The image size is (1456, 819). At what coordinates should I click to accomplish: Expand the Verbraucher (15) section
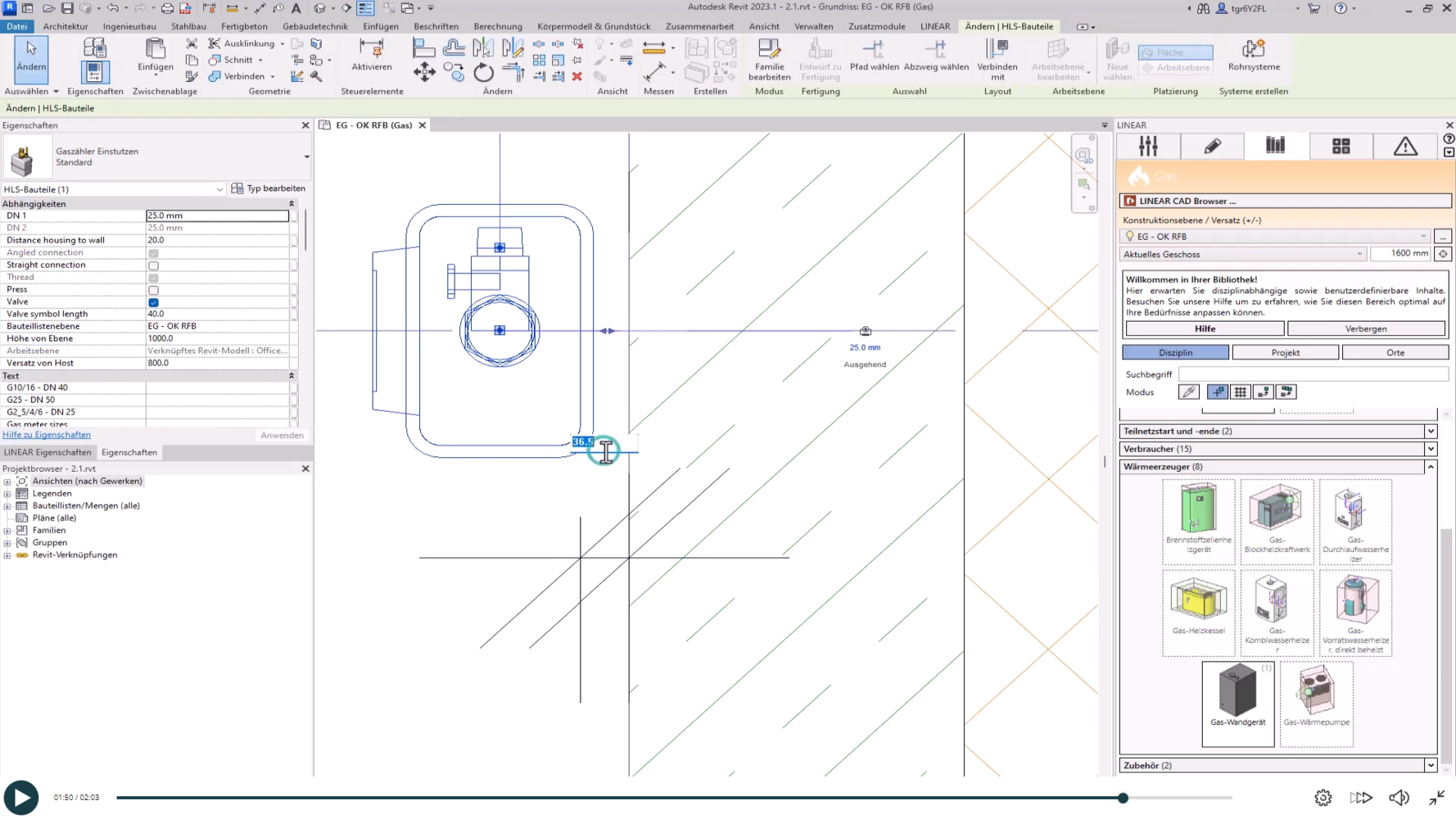coord(1430,449)
